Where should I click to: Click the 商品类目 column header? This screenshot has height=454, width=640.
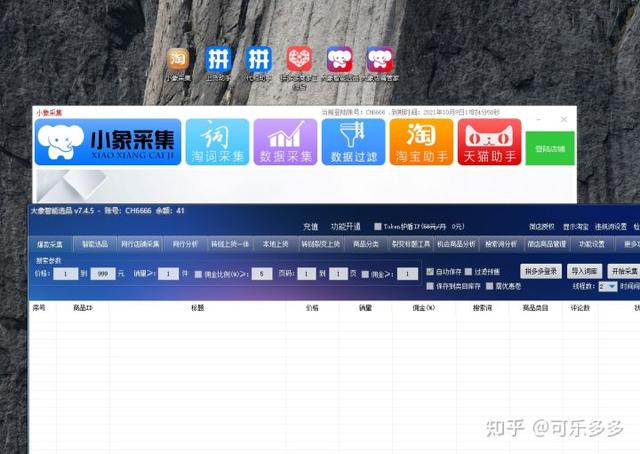click(535, 308)
